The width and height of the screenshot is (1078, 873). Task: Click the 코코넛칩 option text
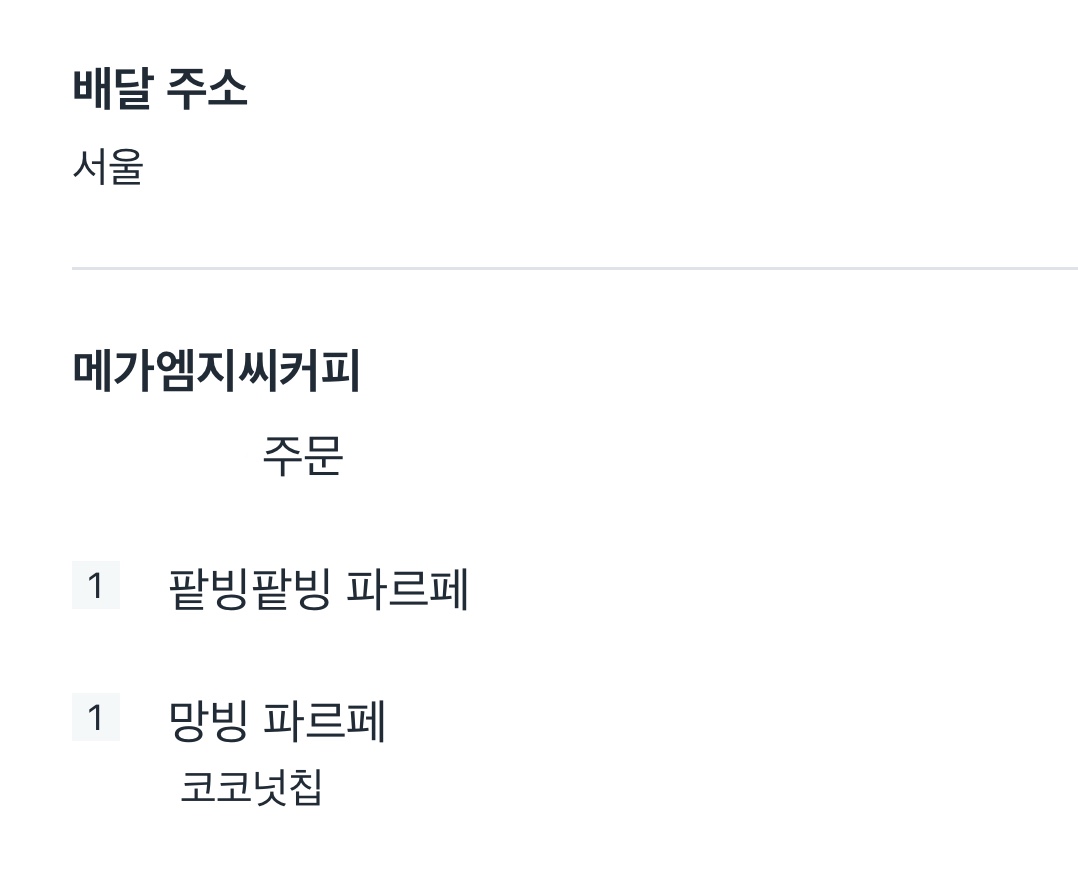[x=251, y=787]
